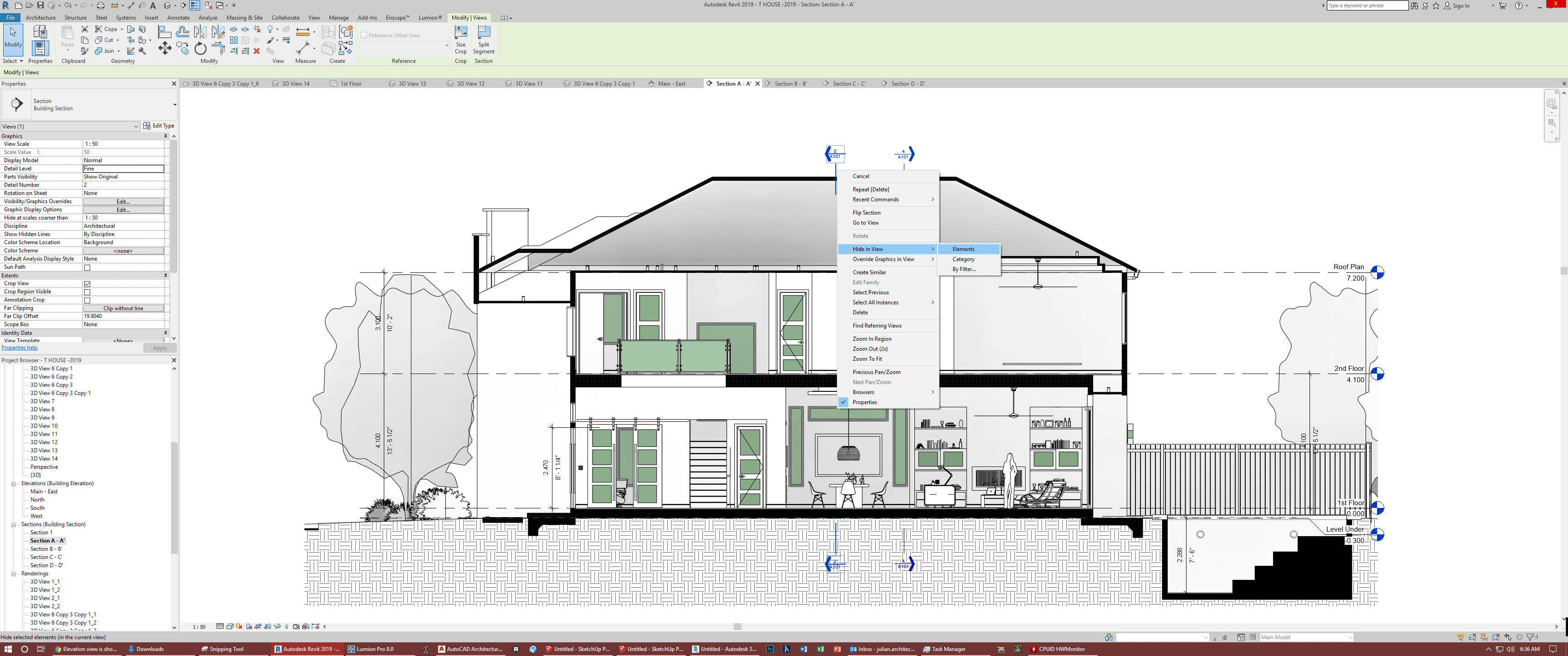Enable the Crop Region Visible checkbox
This screenshot has width=1568, height=656.
(x=87, y=292)
